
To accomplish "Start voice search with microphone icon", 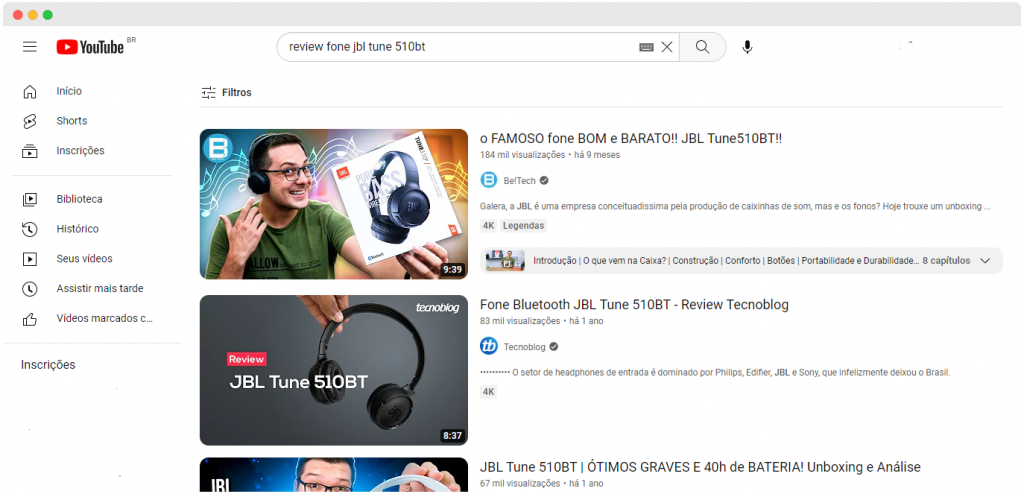I will tap(748, 47).
